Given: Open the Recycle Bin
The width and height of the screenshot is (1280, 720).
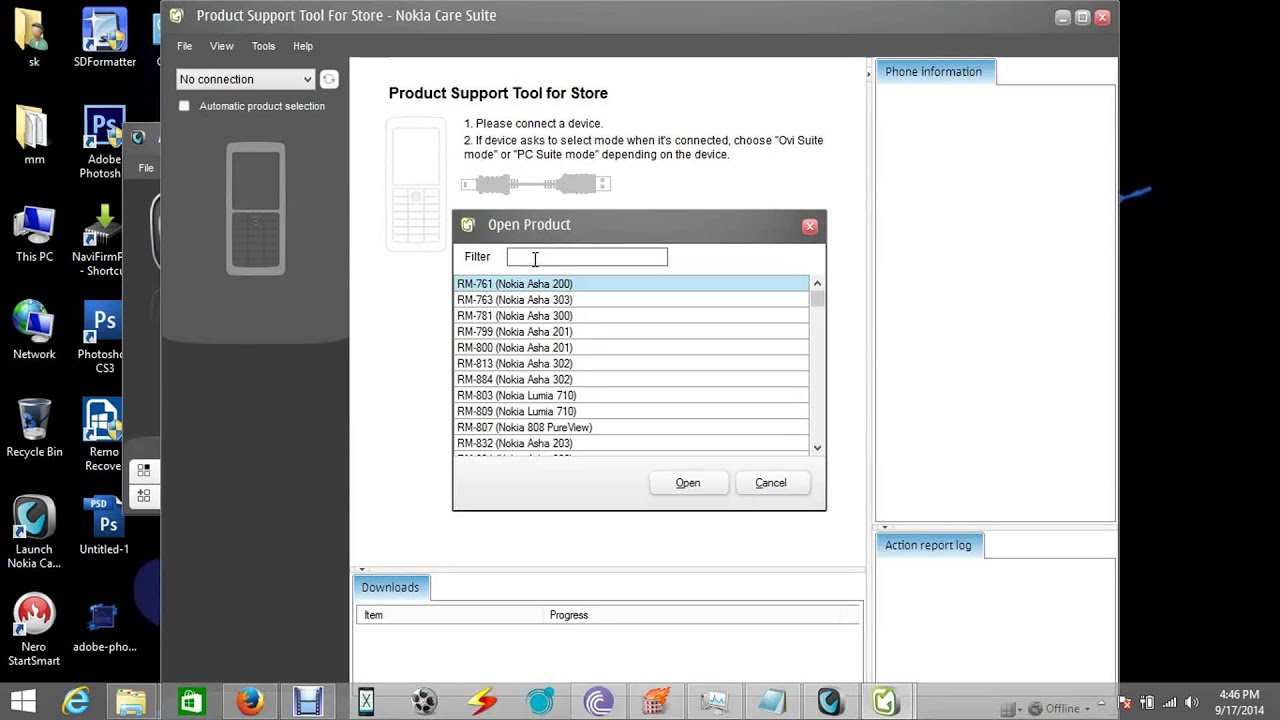Looking at the screenshot, I should pos(34,428).
